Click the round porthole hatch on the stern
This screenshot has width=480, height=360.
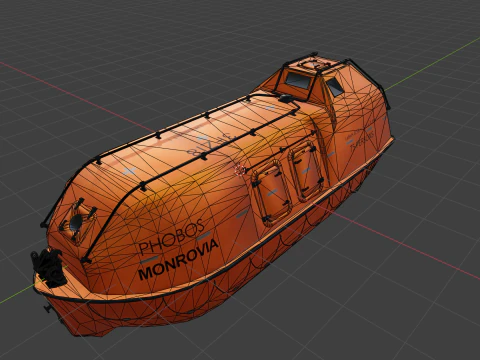(77, 221)
